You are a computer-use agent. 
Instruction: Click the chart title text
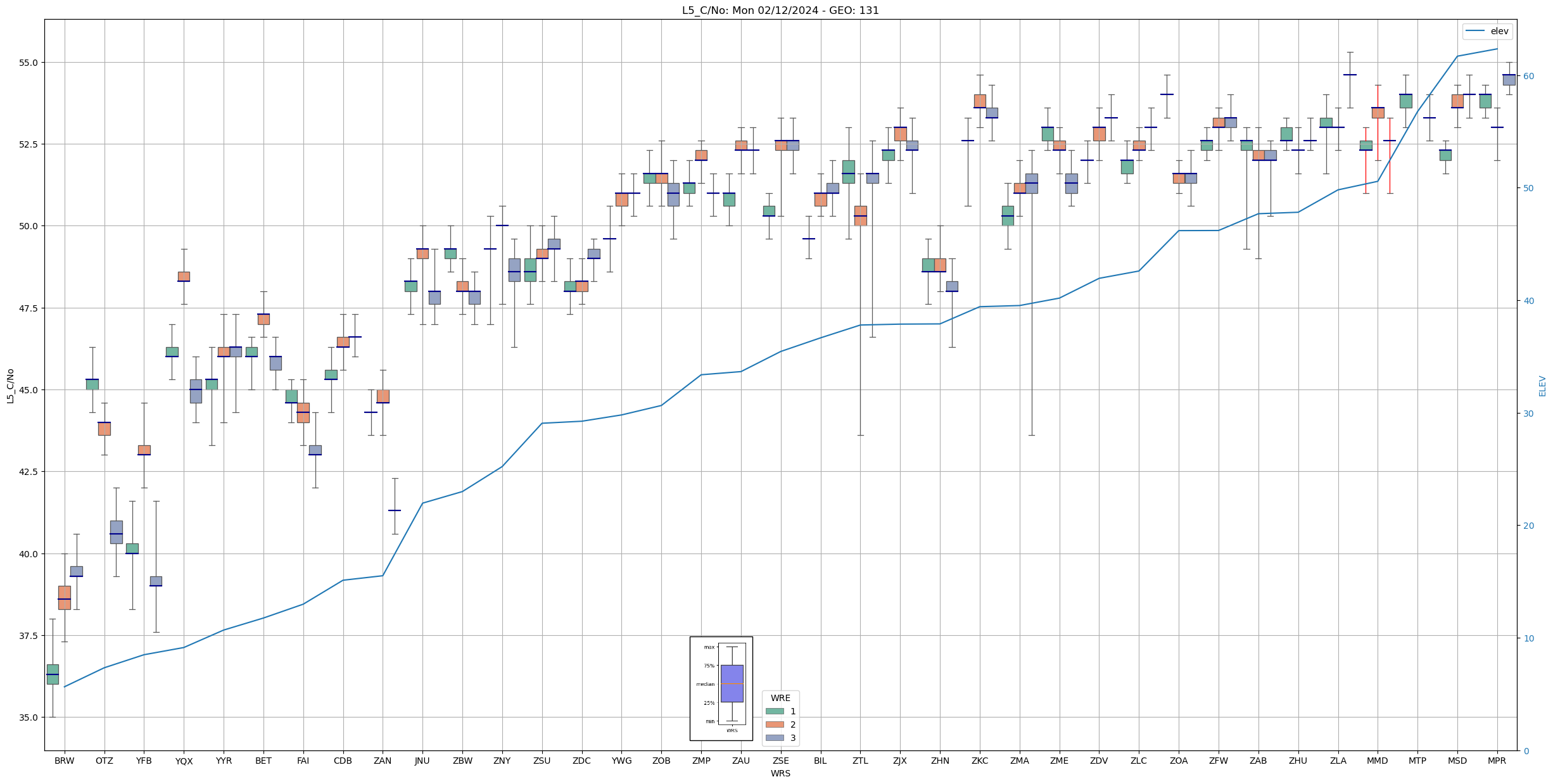[780, 10]
